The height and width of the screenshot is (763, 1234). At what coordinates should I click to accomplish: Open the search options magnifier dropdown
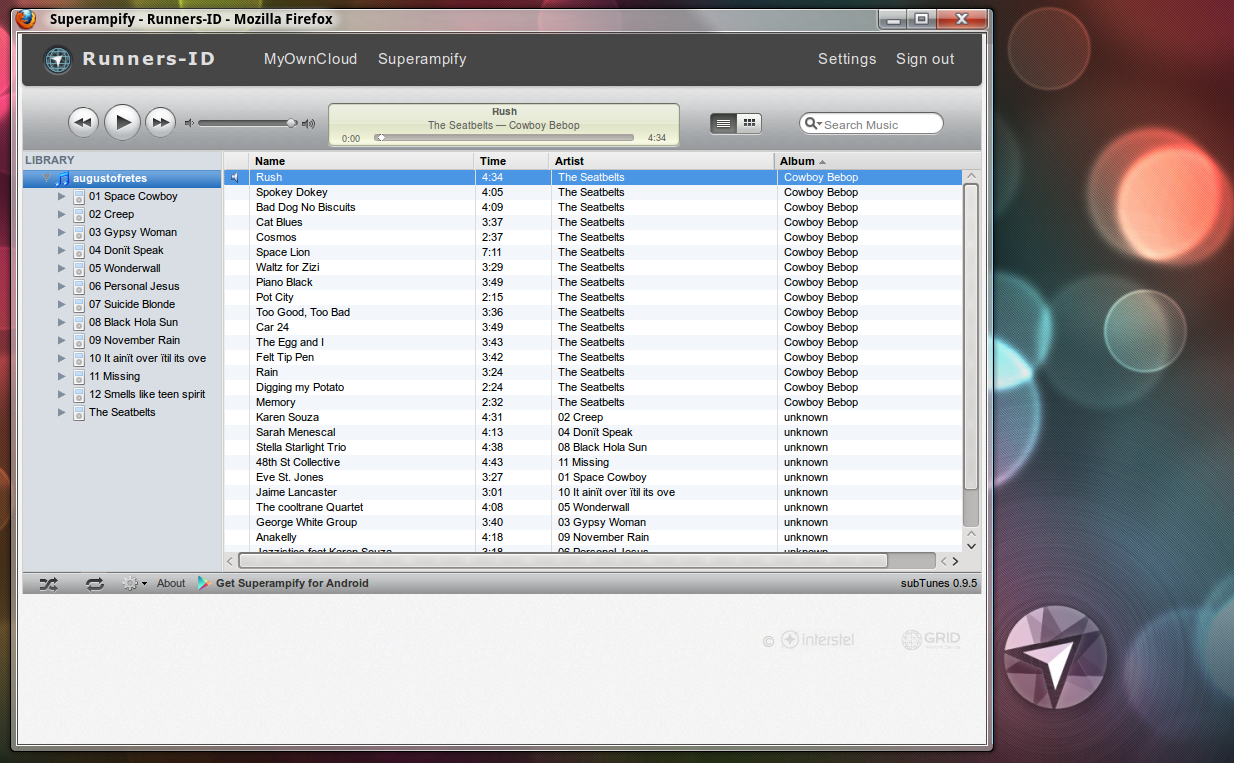[813, 124]
